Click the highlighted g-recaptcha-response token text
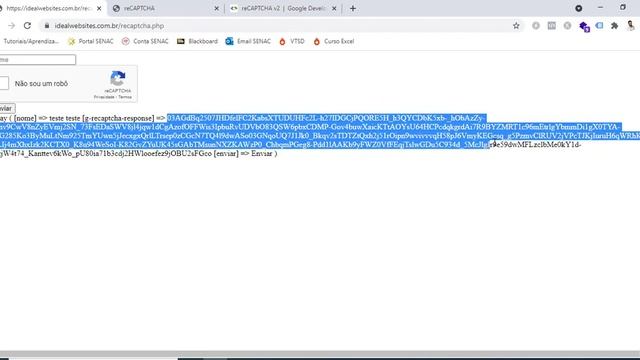 (320, 131)
